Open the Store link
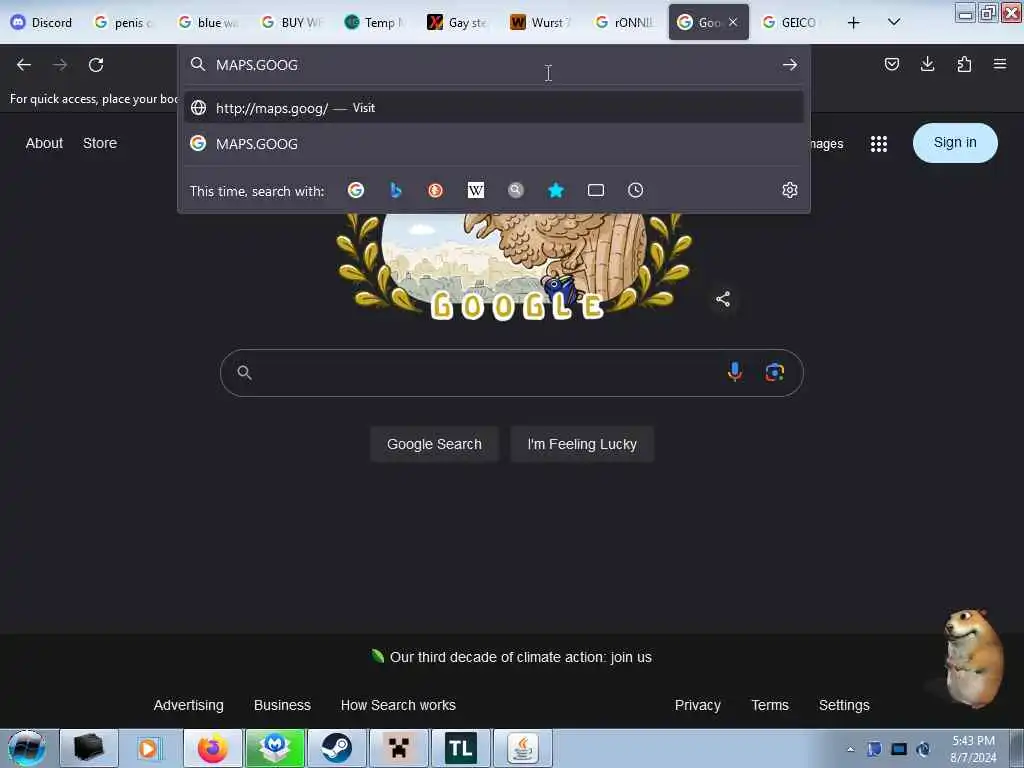Image resolution: width=1024 pixels, height=768 pixels. (x=100, y=143)
